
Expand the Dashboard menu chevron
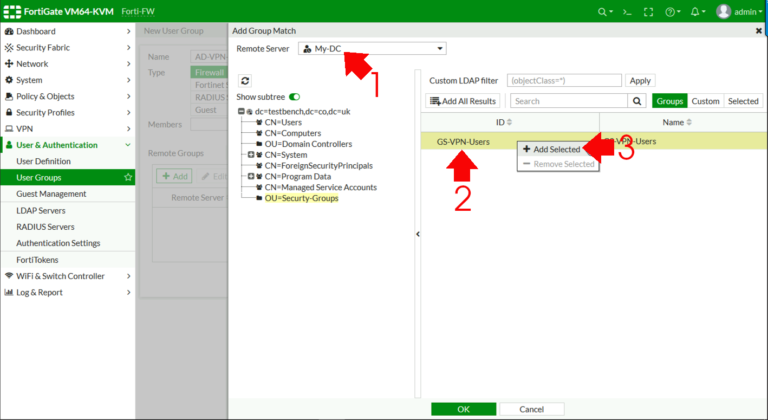128,31
